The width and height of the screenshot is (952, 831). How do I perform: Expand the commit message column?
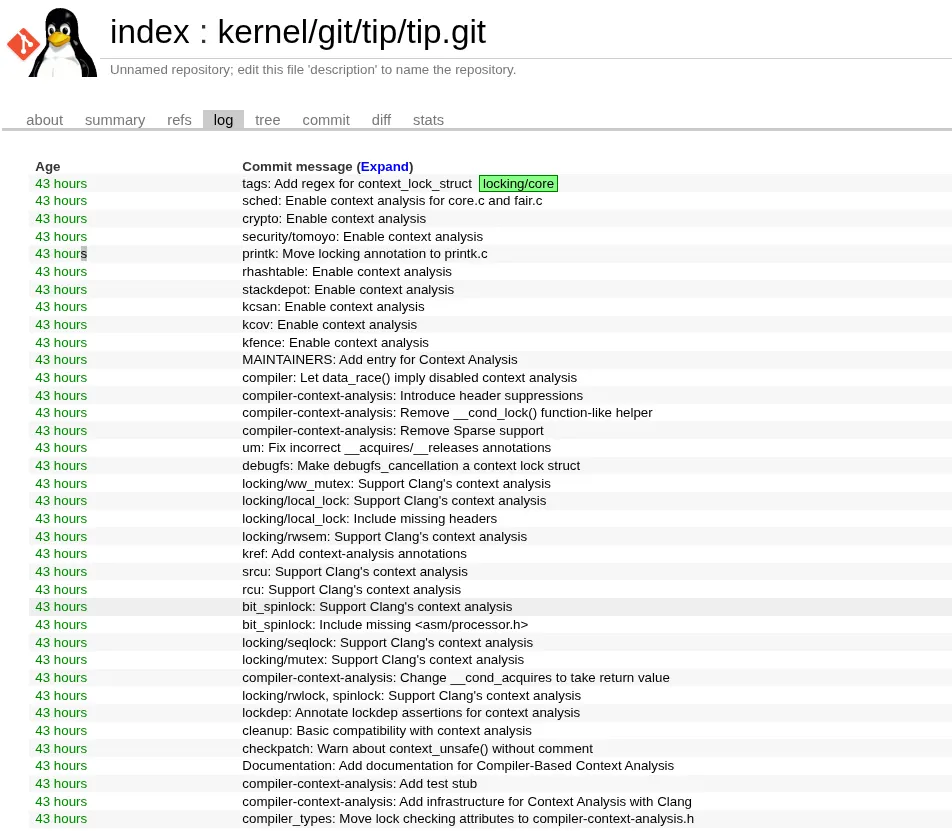[x=384, y=166]
